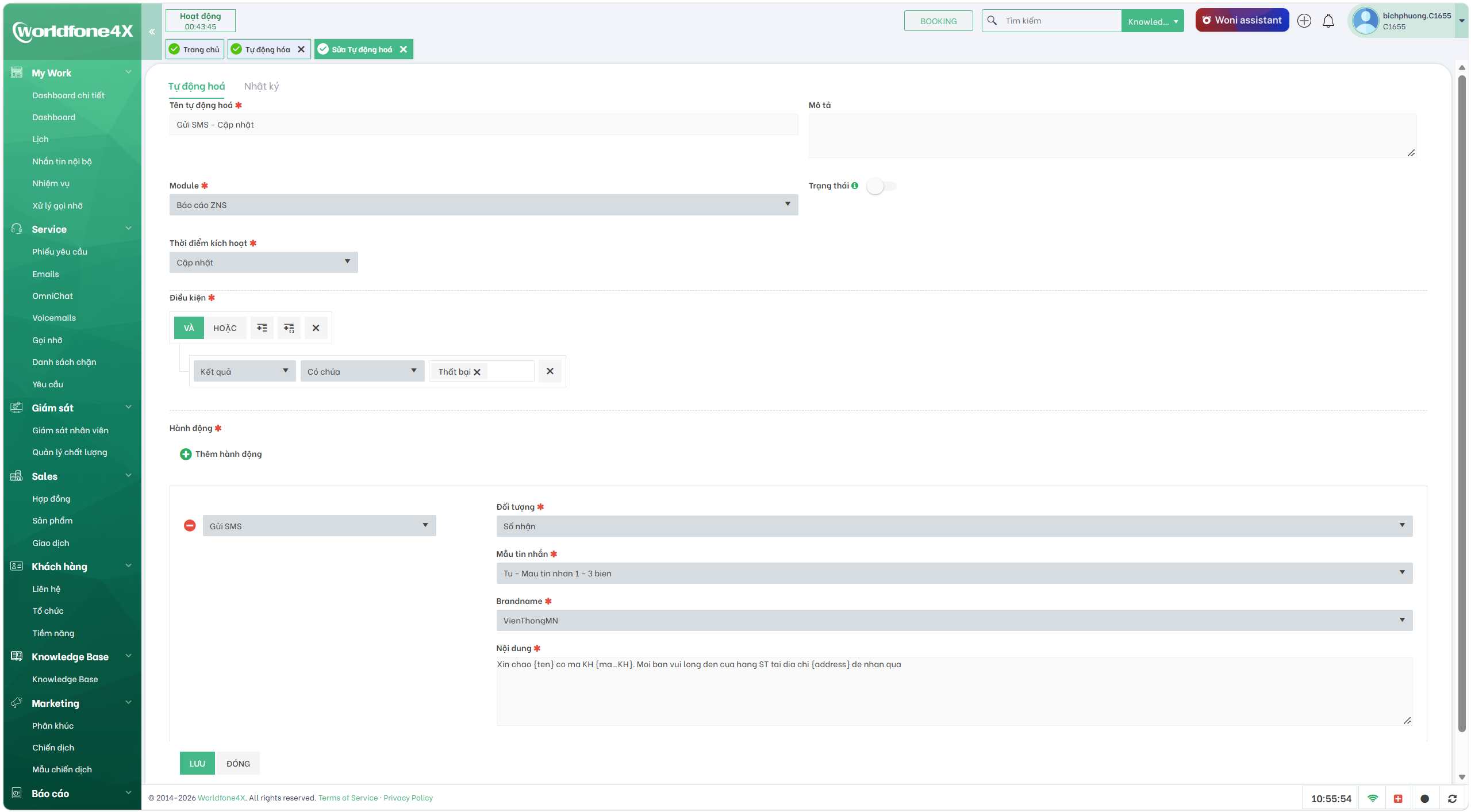This screenshot has height=812, width=1471.
Task: Click the Trạng thái info icon
Action: tap(855, 186)
